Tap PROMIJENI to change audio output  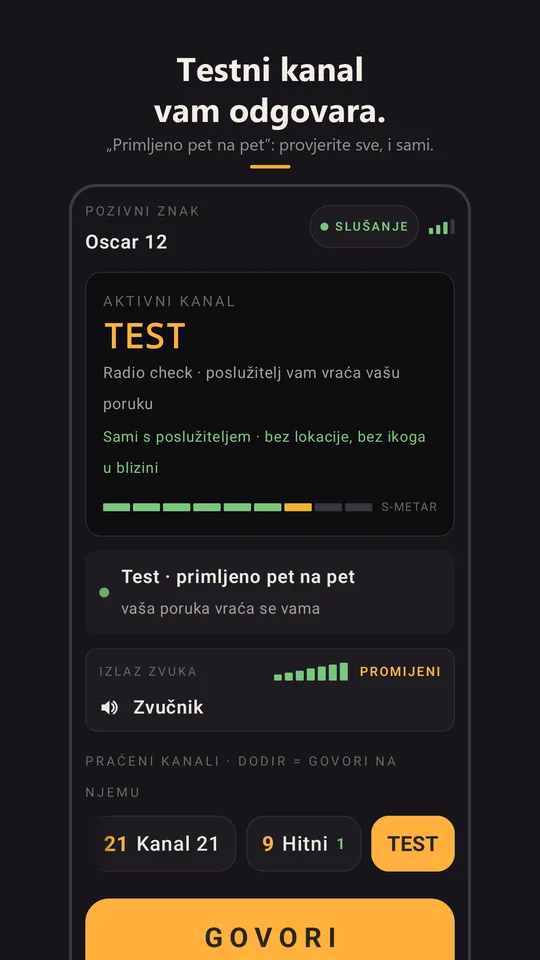pos(400,672)
